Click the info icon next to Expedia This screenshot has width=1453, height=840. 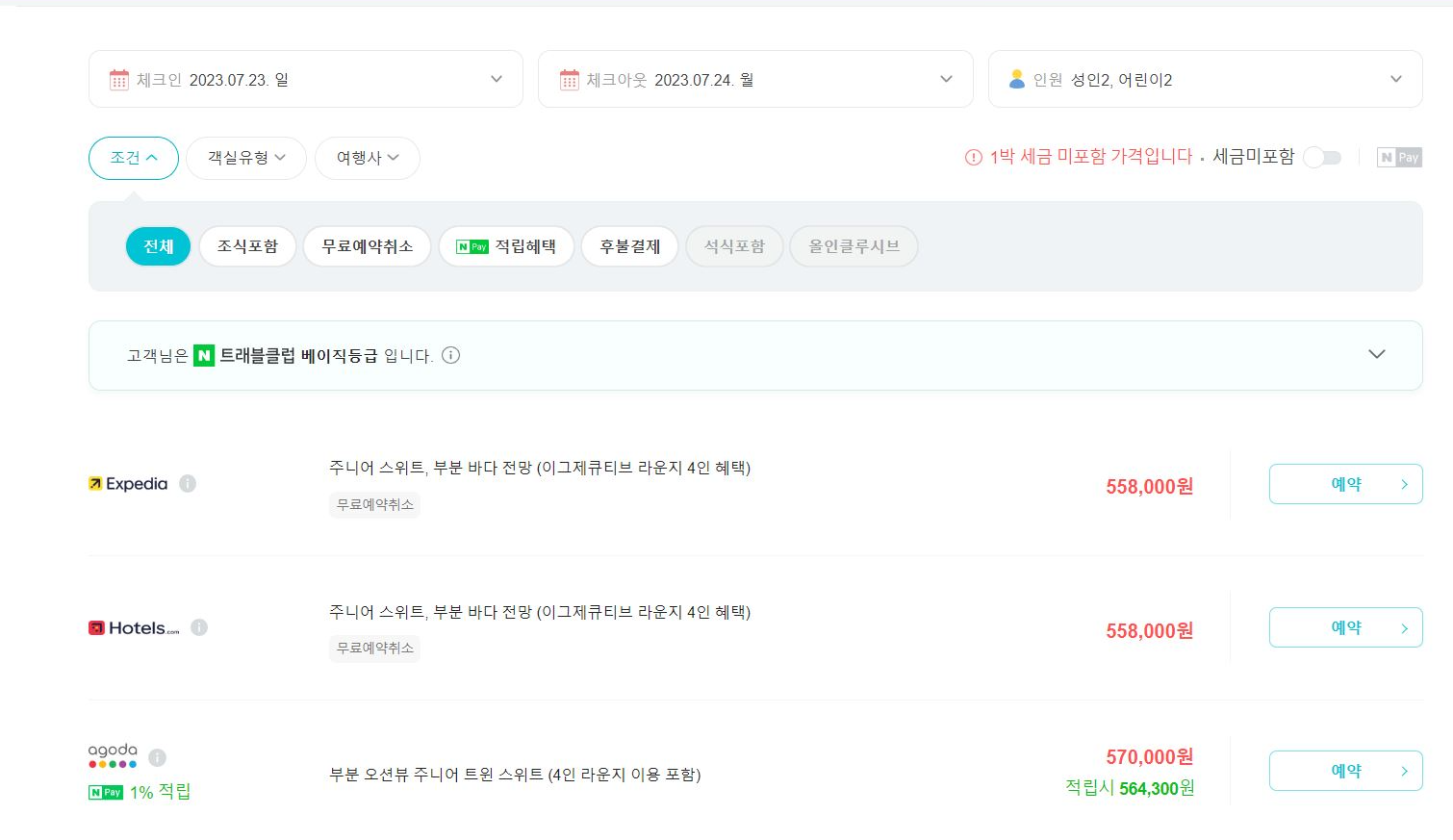188,483
